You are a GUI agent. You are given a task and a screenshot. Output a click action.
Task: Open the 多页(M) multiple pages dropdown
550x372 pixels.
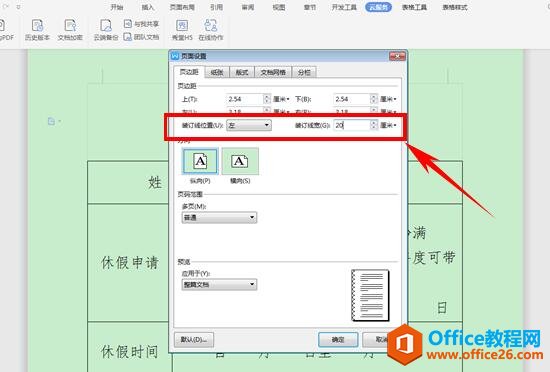pyautogui.click(x=219, y=217)
